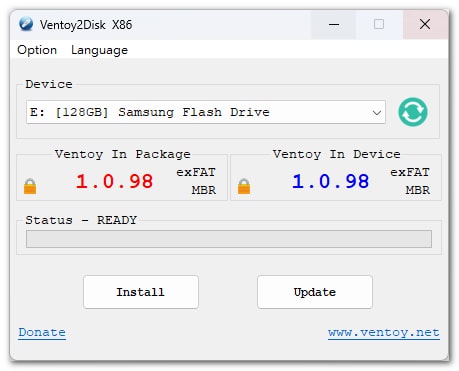
Task: Click the Status - READY label
Action: (81, 220)
